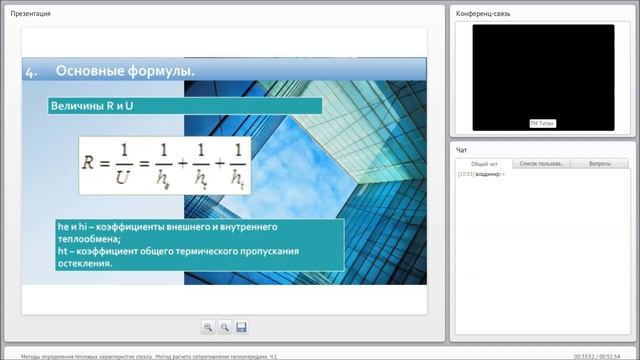This screenshot has width=640, height=360.
Task: Zoom in on the presentation slide
Action: (x=208, y=327)
